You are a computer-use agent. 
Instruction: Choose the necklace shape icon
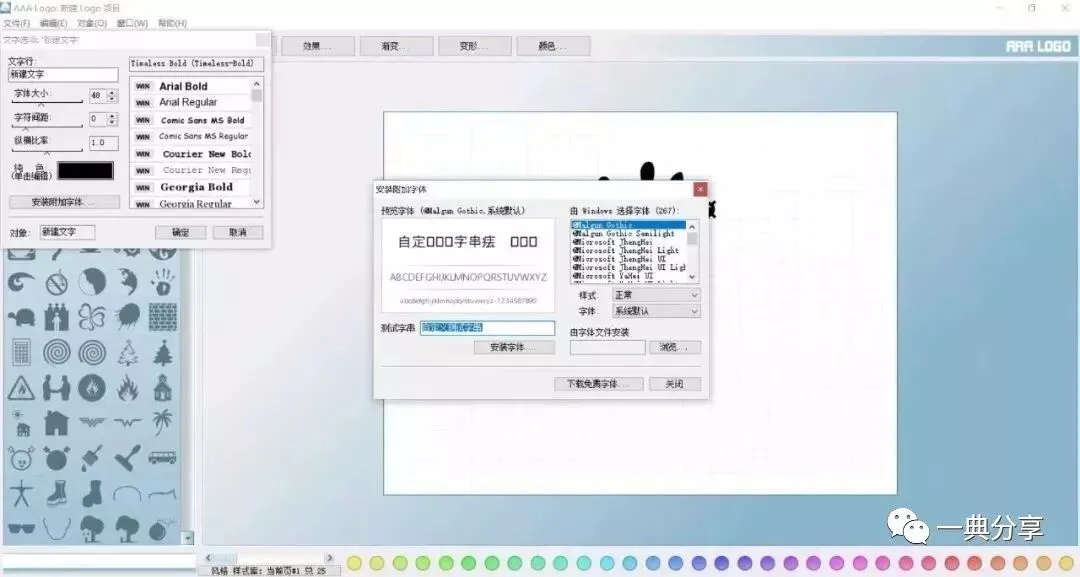tap(56, 529)
